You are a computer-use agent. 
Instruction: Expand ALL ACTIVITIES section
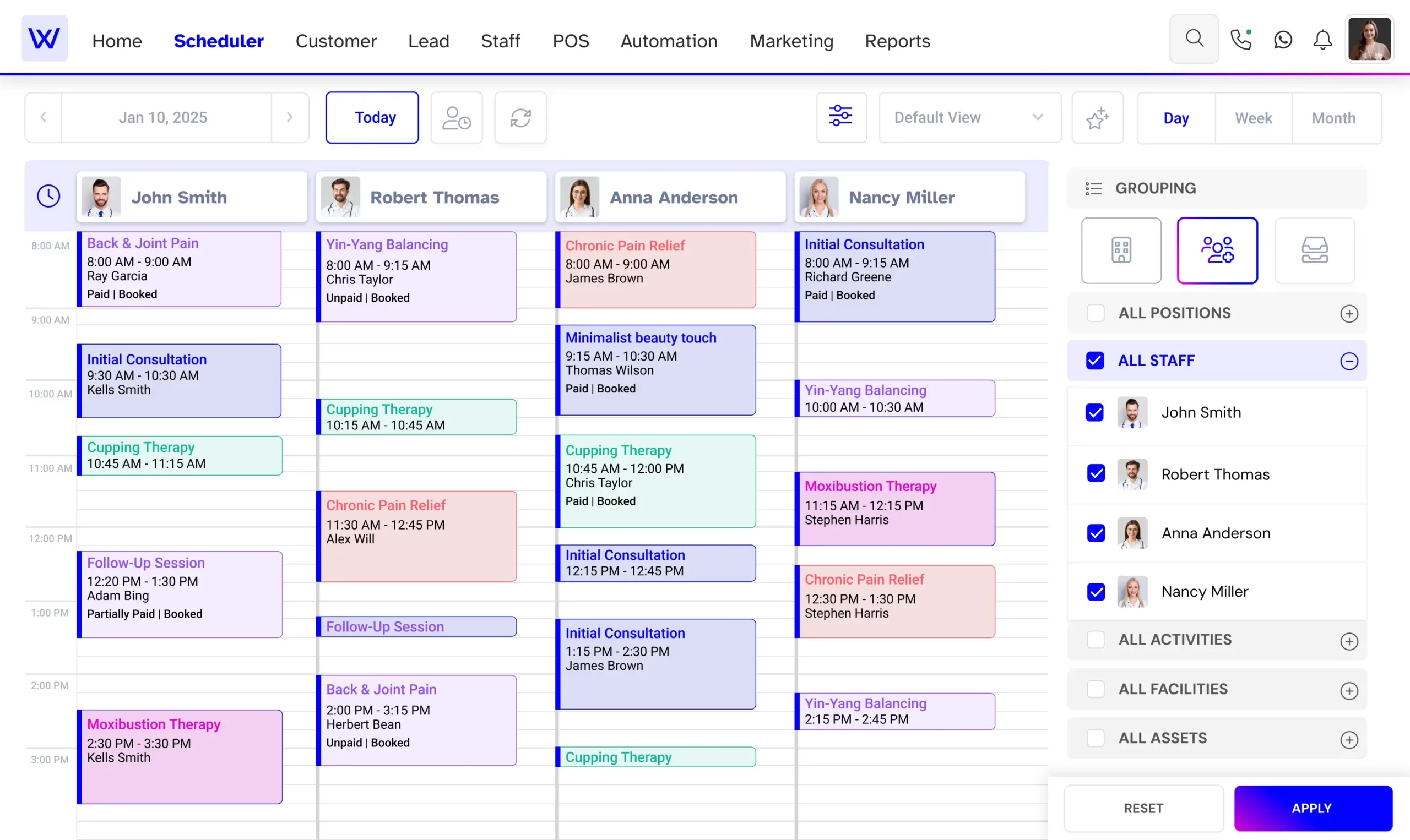[x=1349, y=640]
